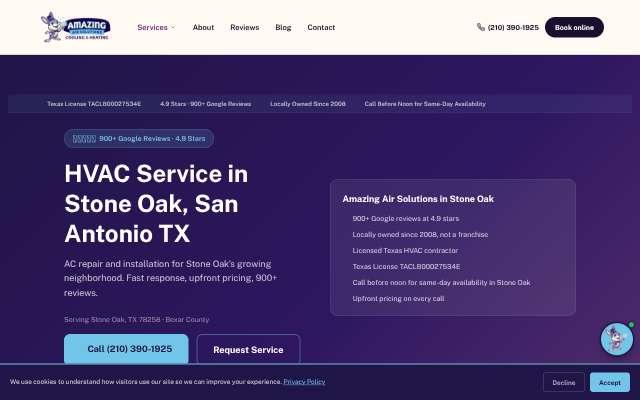Screen dimensions: 640x400
Task: Click the 'HVAC Service in Stone Oak' heading
Action: 156,203
